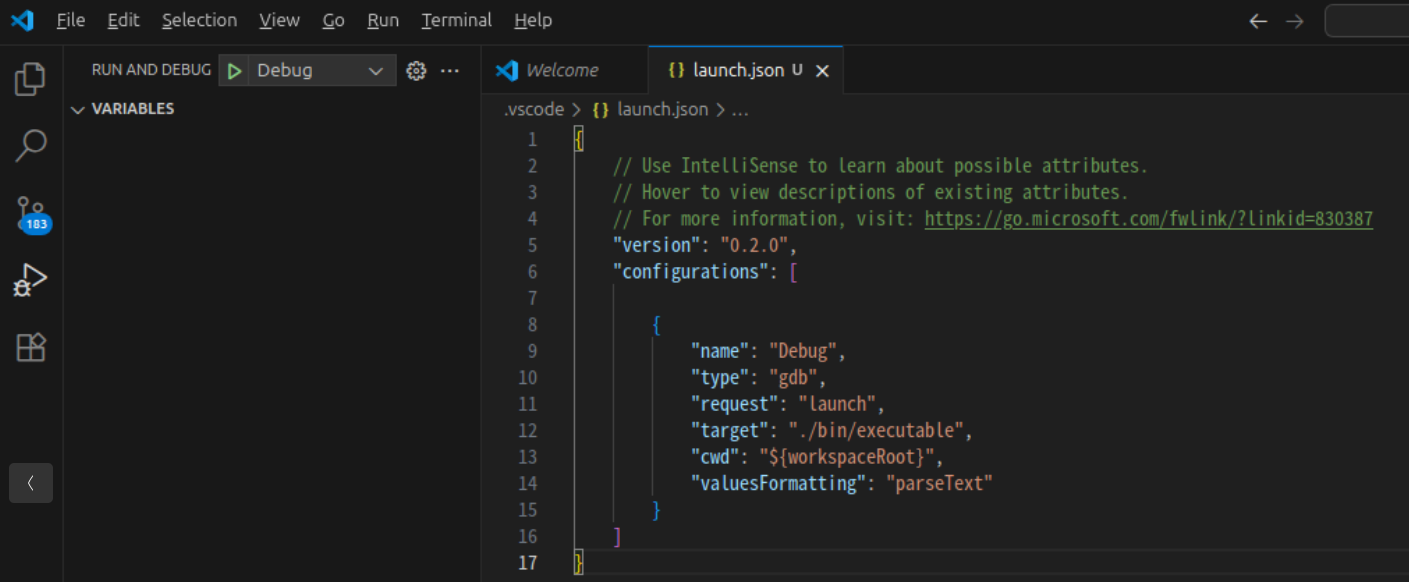The height and width of the screenshot is (582, 1409).
Task: Open the go.microsoft.com fwlink URL
Action: pyautogui.click(x=1148, y=219)
